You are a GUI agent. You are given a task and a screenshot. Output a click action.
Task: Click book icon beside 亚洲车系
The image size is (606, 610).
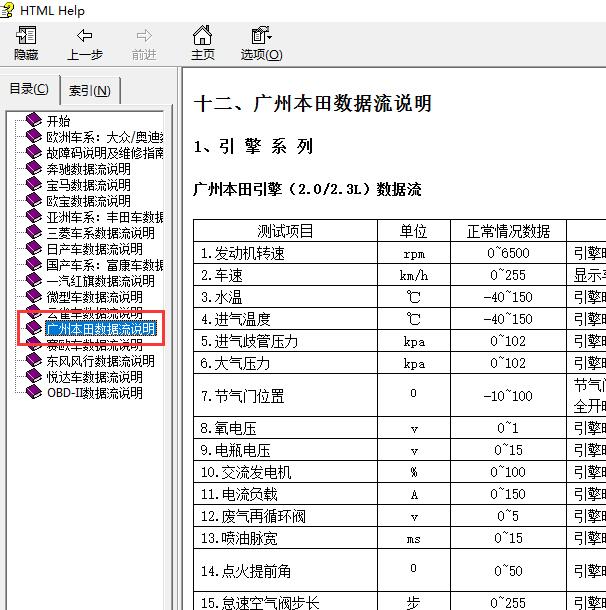pyautogui.click(x=34, y=216)
